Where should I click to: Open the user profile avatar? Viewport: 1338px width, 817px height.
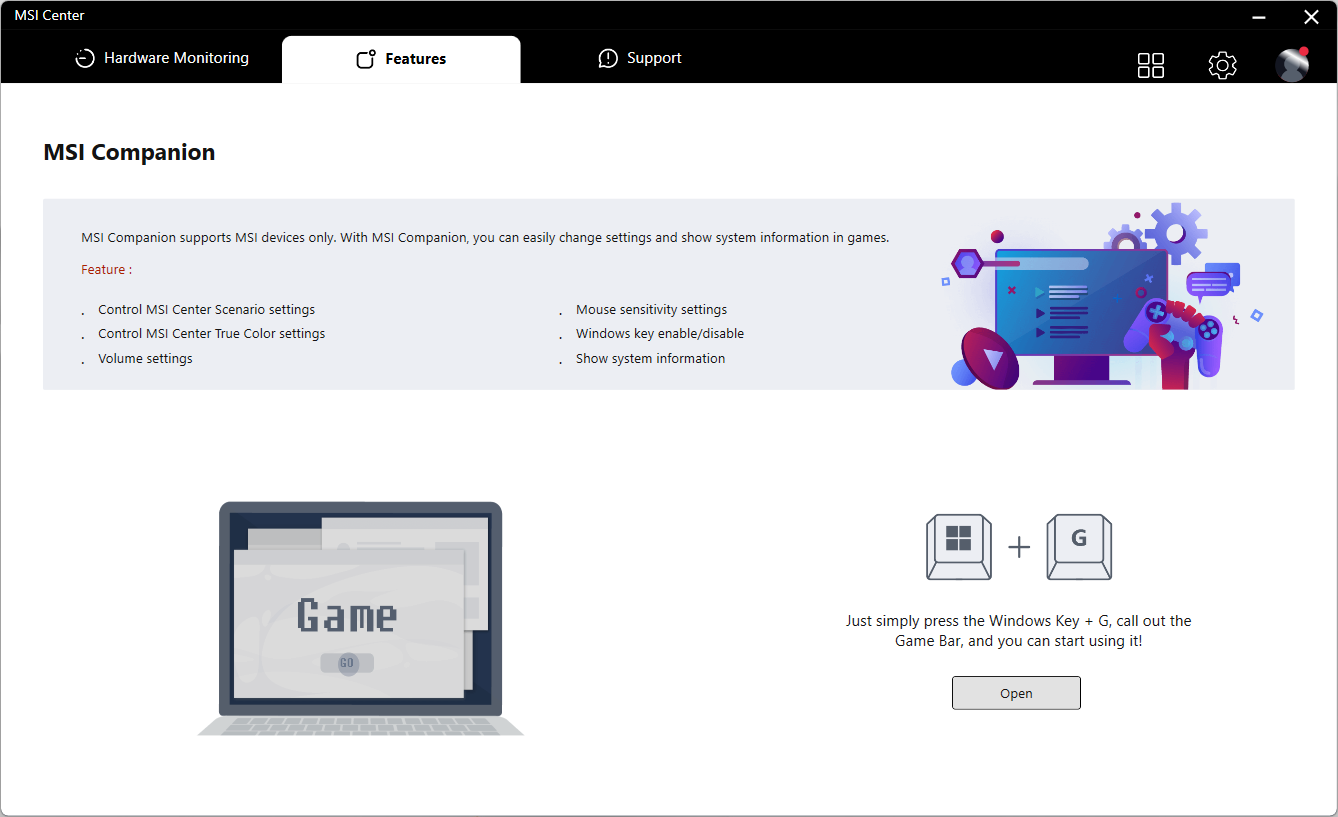point(1292,65)
